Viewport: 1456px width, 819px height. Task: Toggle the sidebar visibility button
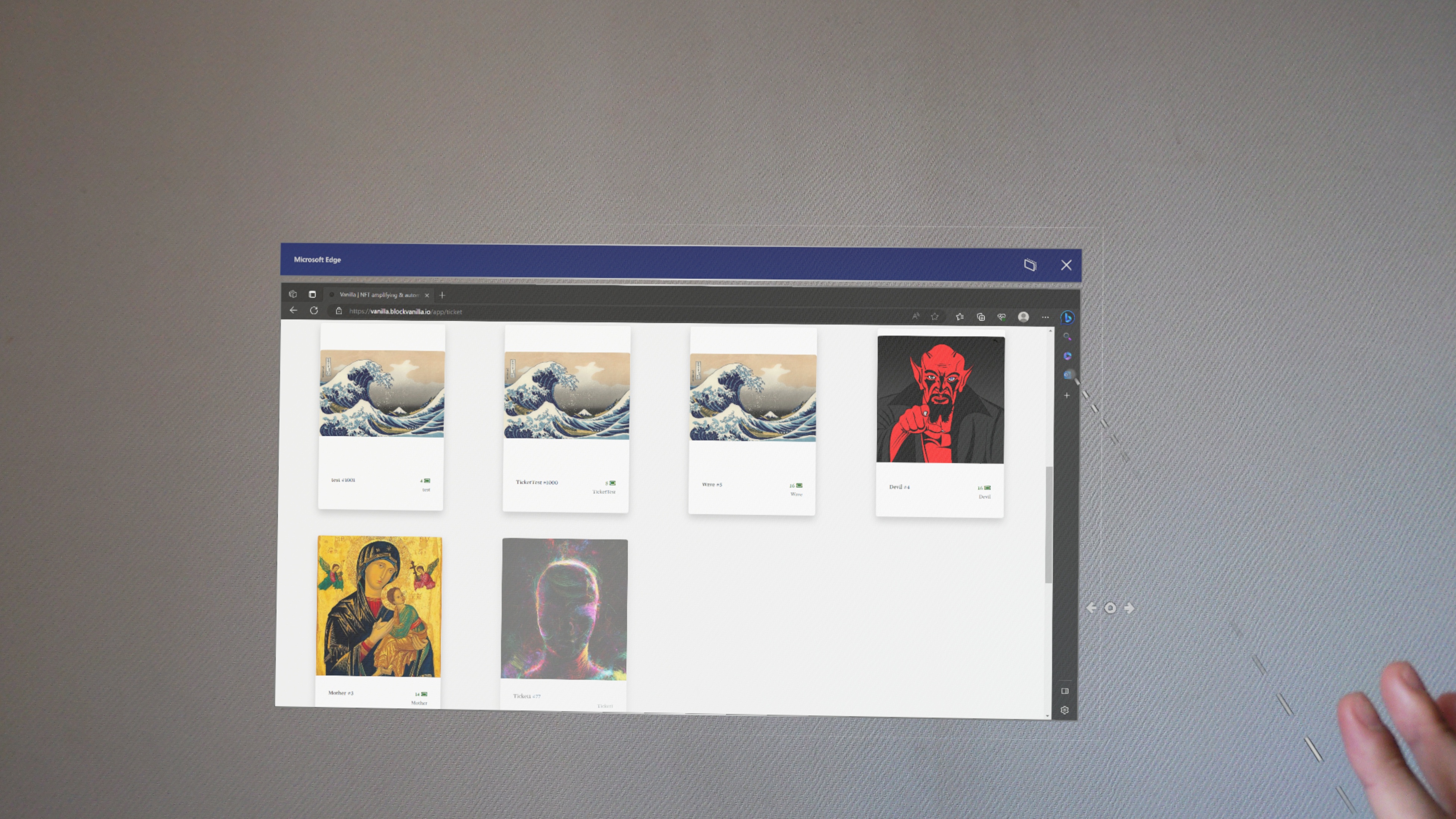(1065, 691)
